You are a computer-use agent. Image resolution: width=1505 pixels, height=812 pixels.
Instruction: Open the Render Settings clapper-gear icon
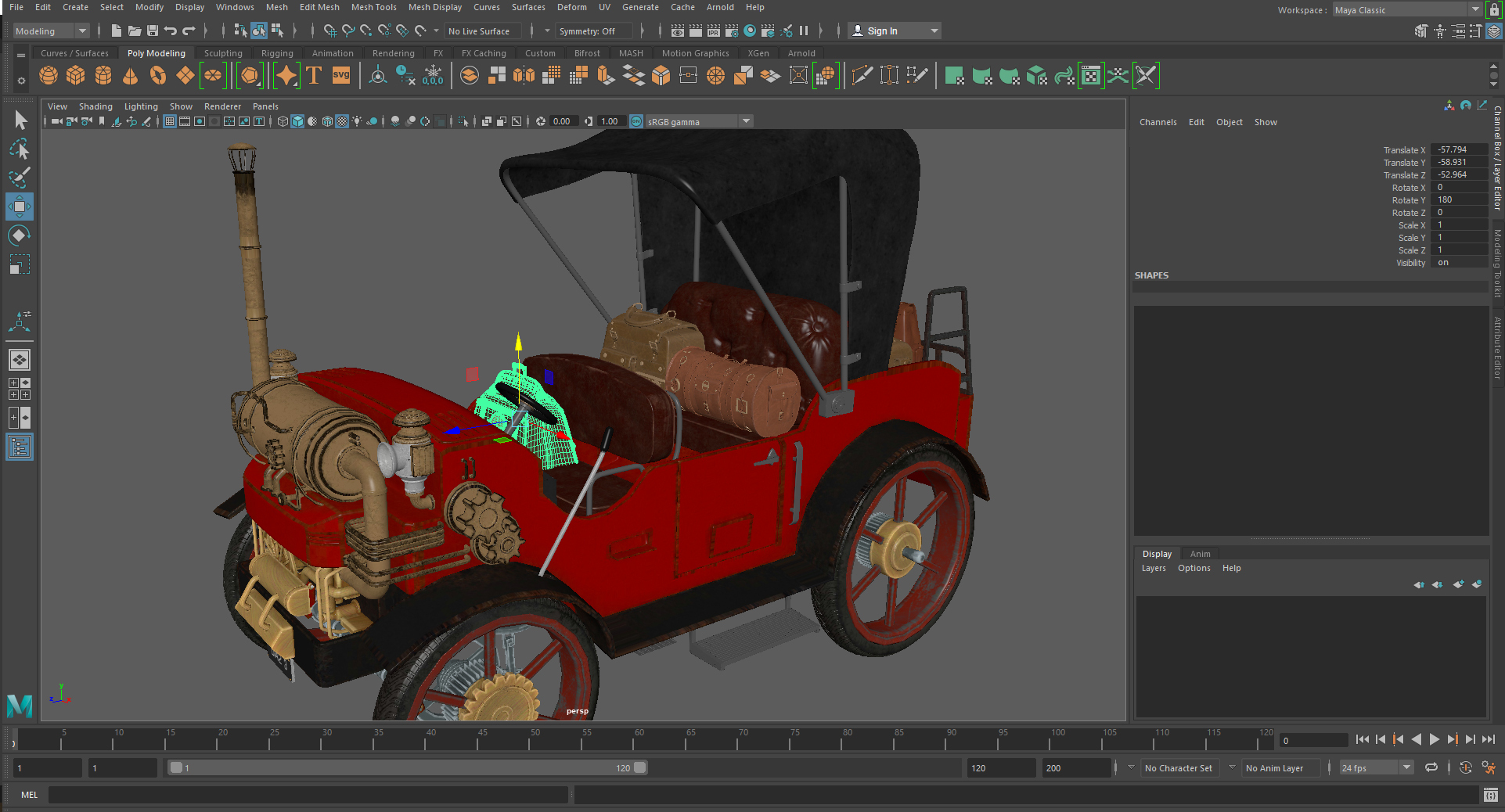click(x=732, y=31)
